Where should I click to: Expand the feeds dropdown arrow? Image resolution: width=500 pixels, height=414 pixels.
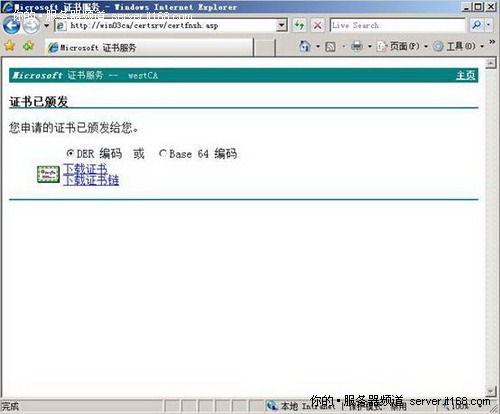344,47
